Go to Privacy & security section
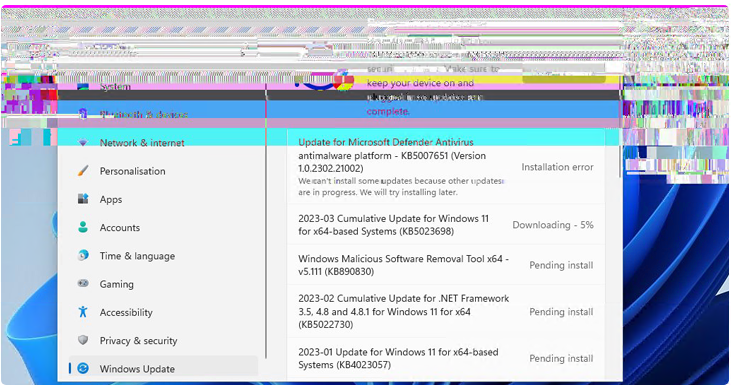This screenshot has height=385, width=731. point(138,341)
